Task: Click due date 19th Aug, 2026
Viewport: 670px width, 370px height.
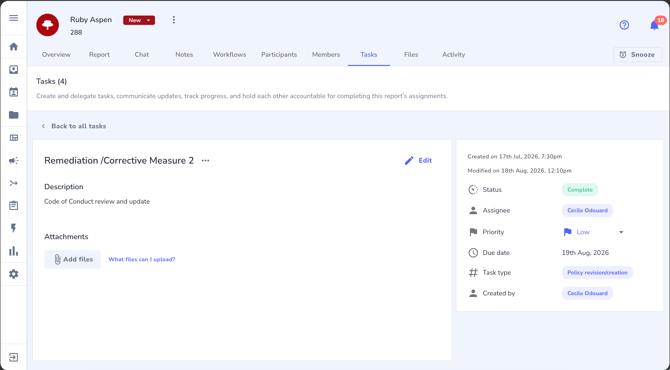Action: (x=585, y=253)
